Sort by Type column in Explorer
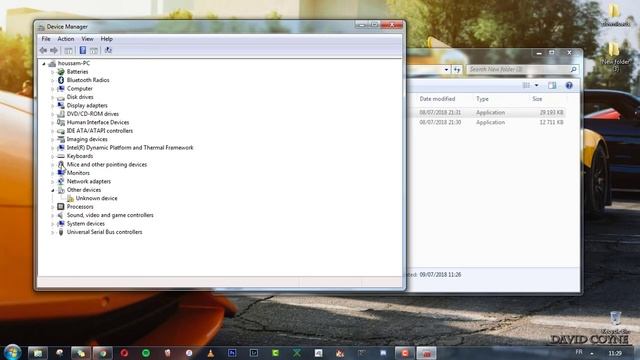640x360 pixels. 482,99
